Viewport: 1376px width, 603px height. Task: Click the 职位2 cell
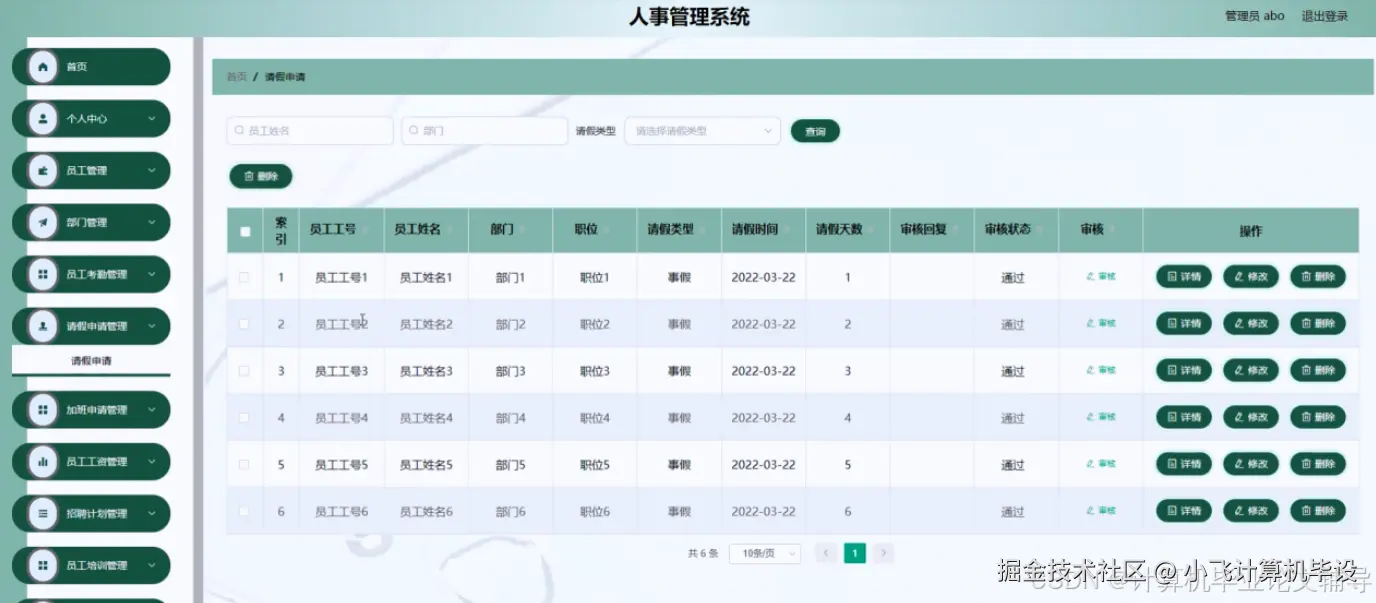click(x=595, y=325)
